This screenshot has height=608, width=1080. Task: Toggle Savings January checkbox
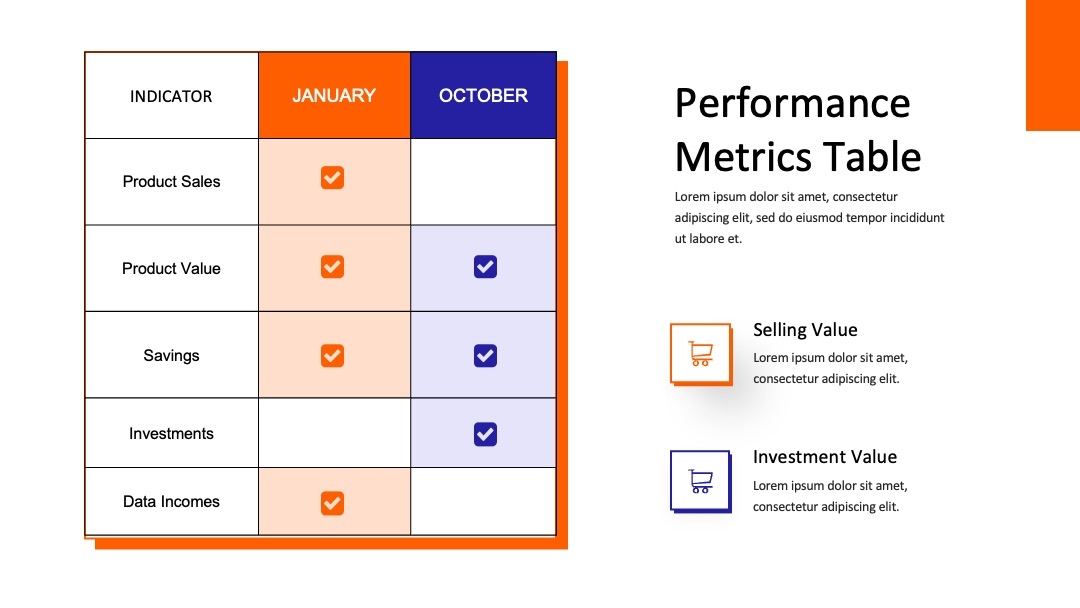pyautogui.click(x=332, y=355)
